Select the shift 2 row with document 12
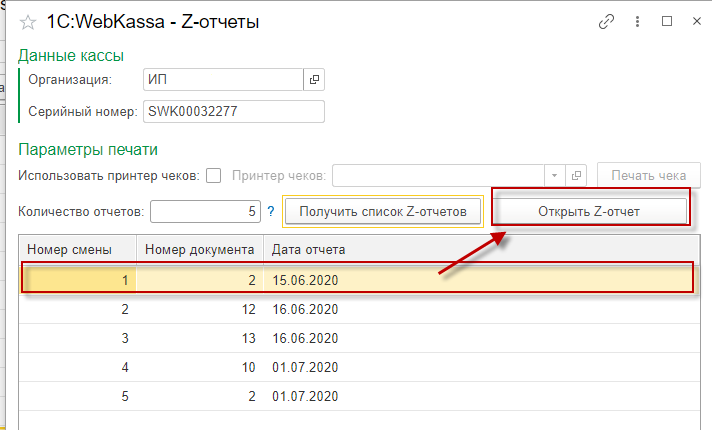712x430 pixels. pos(359,309)
